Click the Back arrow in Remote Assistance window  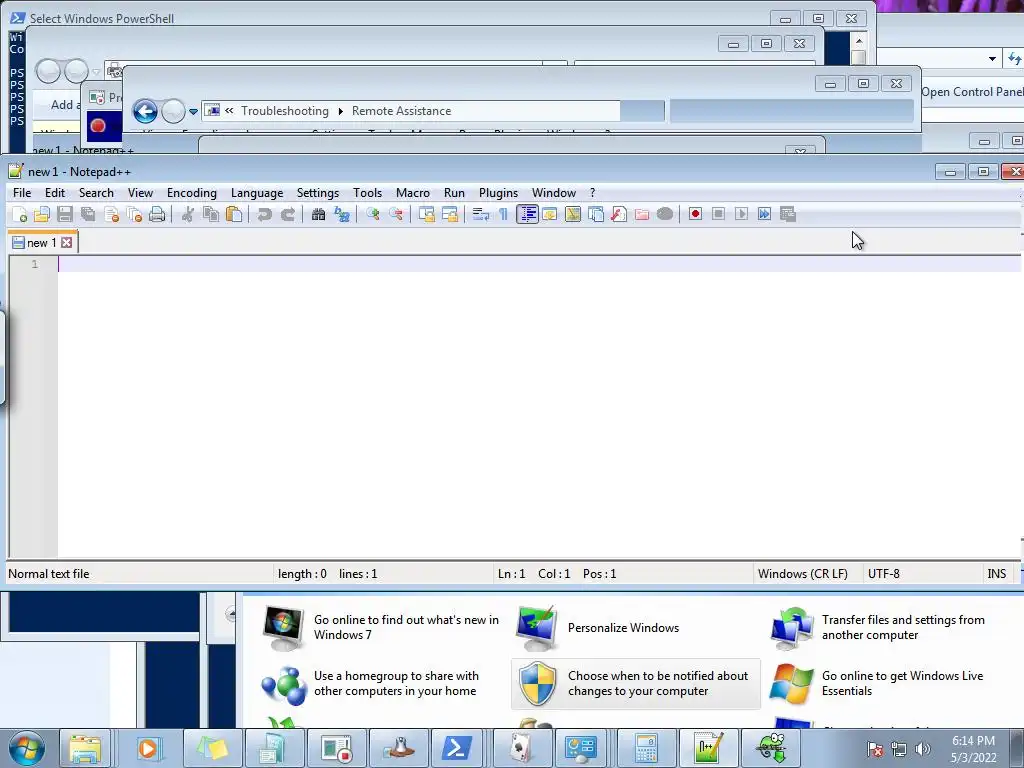point(145,111)
